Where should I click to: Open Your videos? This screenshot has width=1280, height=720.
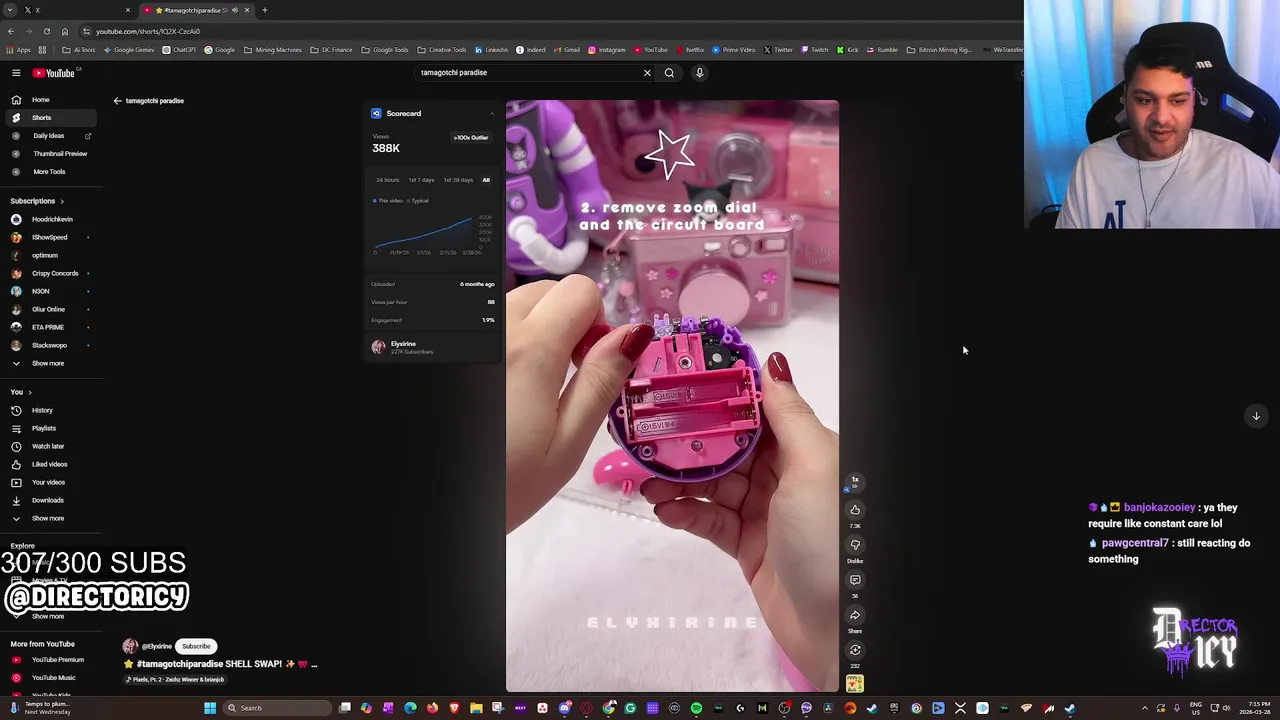tap(48, 482)
